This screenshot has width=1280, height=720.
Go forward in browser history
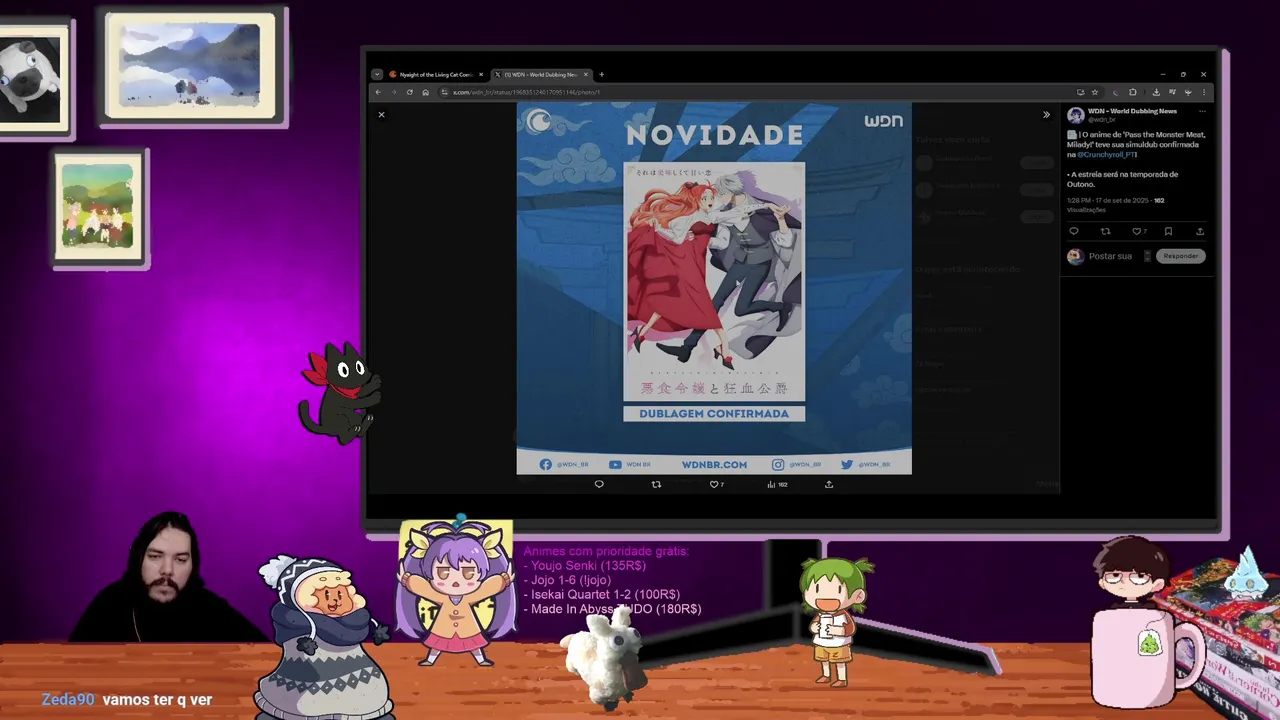(393, 92)
